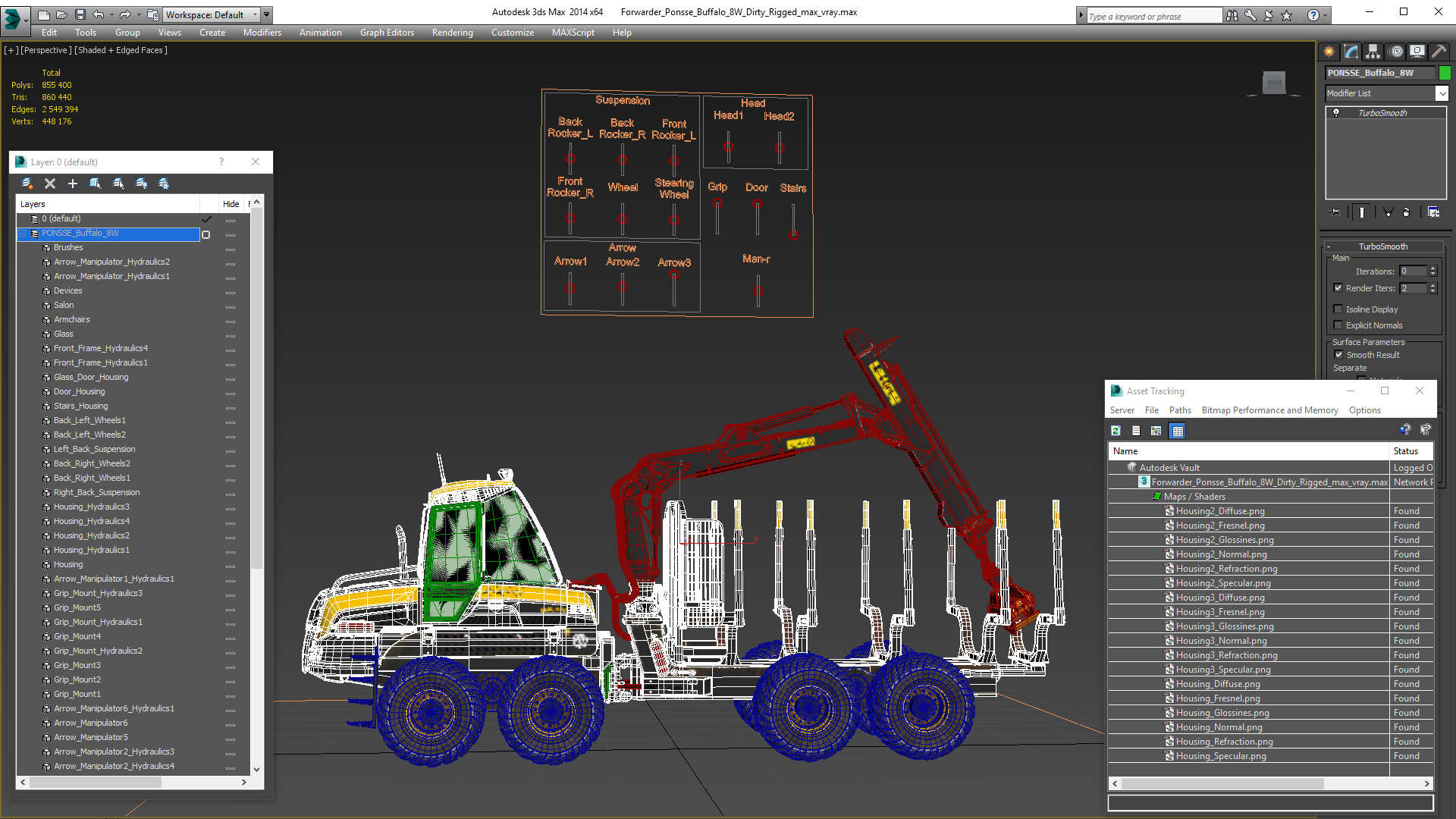Viewport: 1456px width, 819px height.
Task: Open the Modifiers menu
Action: [x=262, y=33]
